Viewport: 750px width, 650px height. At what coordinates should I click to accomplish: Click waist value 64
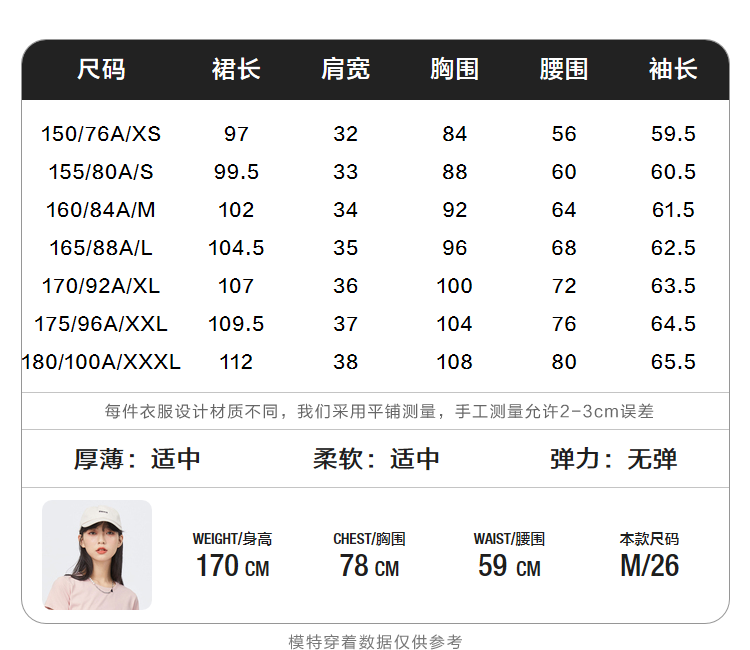pos(564,210)
